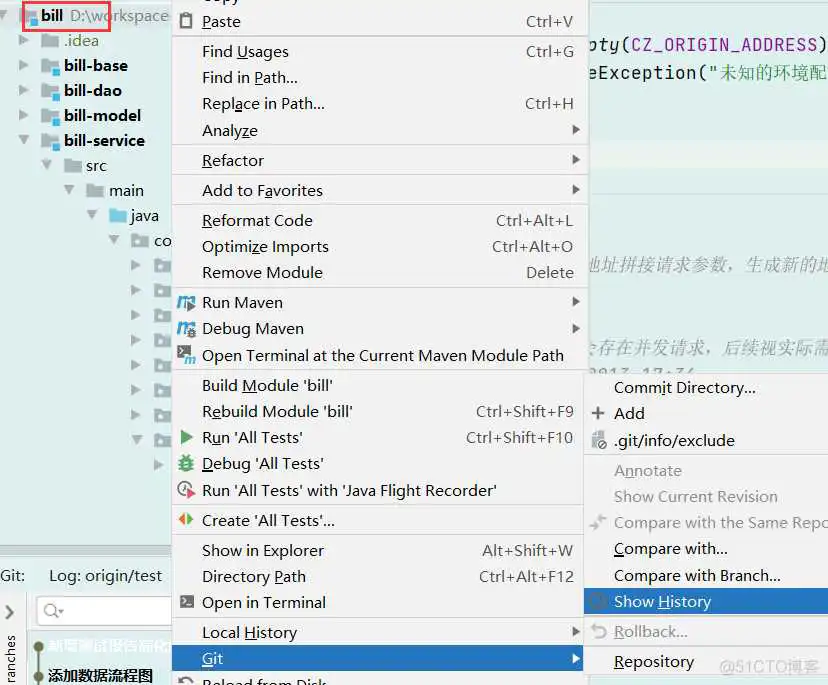This screenshot has height=685, width=828.
Task: Click the Create 'All Tests' icon
Action: [x=186, y=520]
